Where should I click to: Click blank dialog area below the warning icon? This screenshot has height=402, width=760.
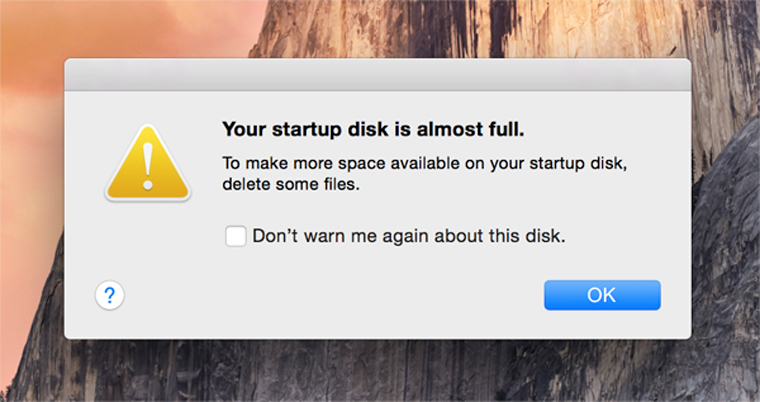pos(148,240)
